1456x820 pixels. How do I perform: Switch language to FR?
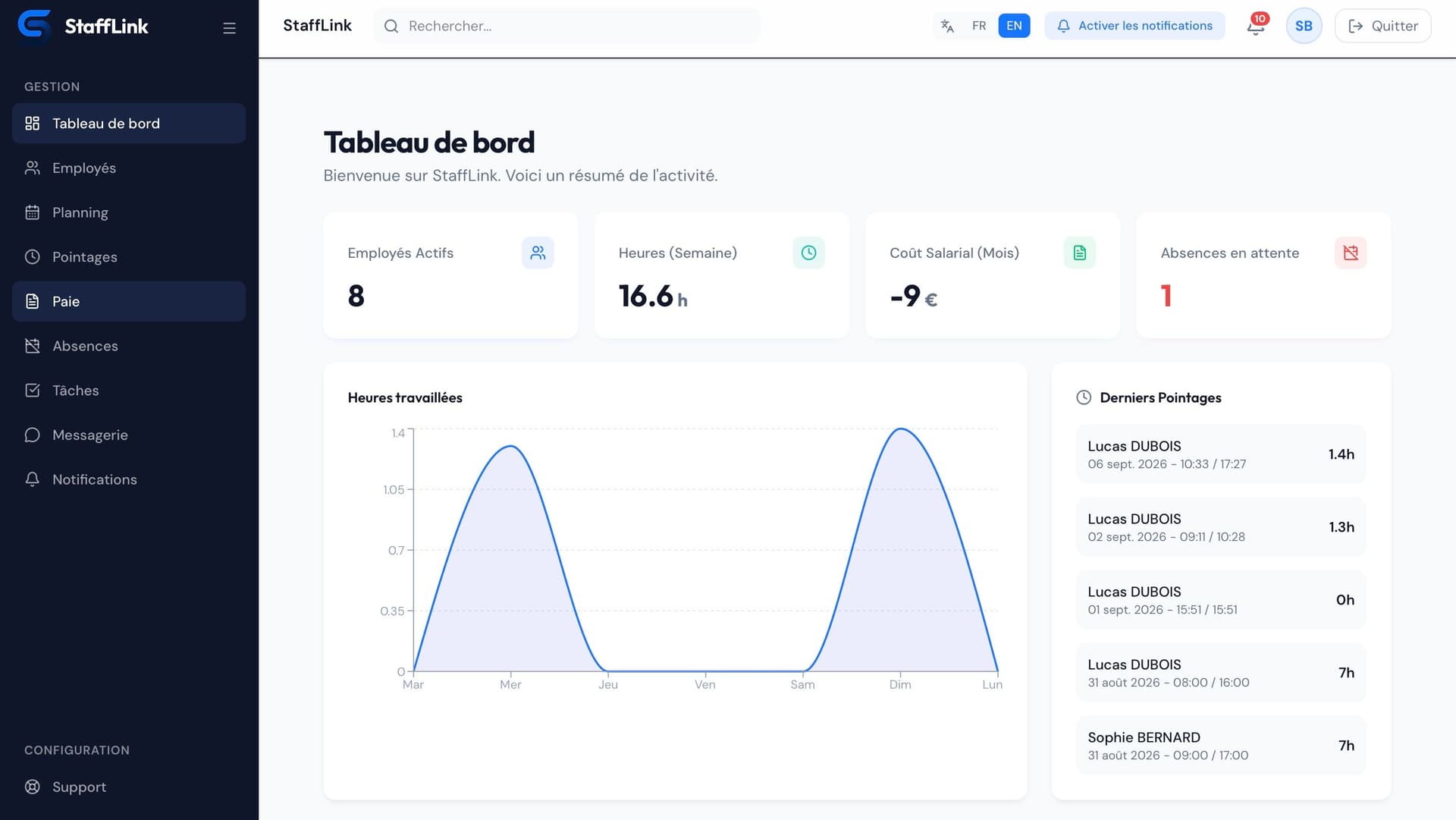pyautogui.click(x=979, y=26)
